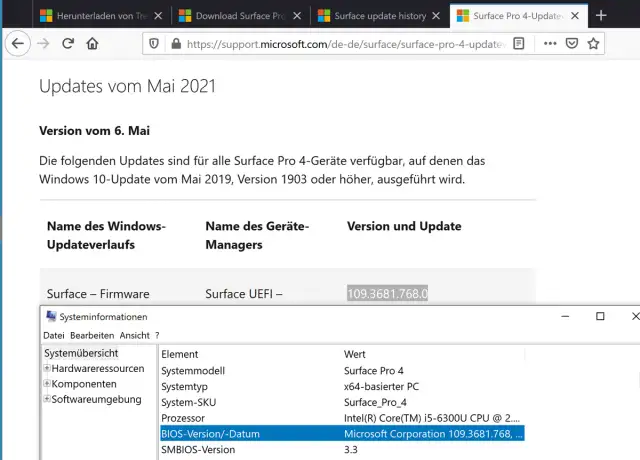This screenshot has height=460, width=640.
Task: Click the tracking protection shield icon
Action: click(x=152, y=44)
